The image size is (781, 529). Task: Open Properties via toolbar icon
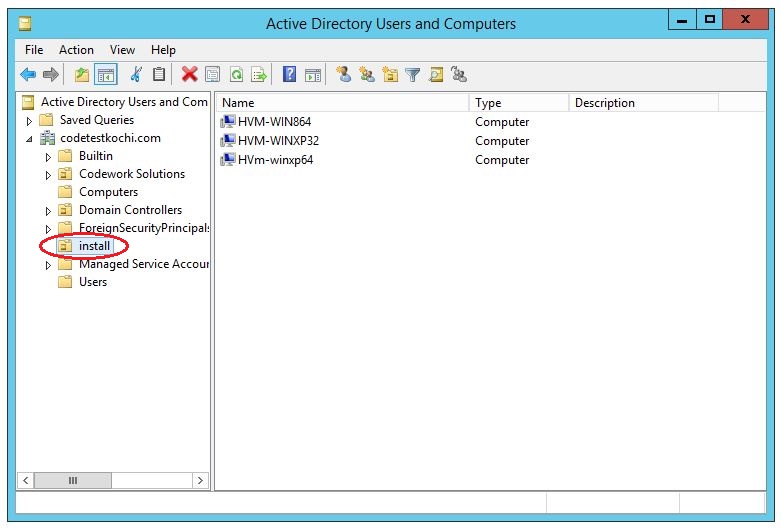[213, 75]
